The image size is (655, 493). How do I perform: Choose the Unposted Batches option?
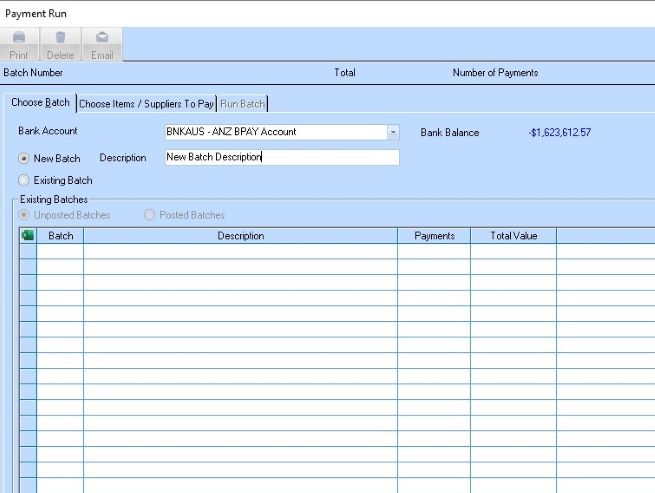point(24,215)
